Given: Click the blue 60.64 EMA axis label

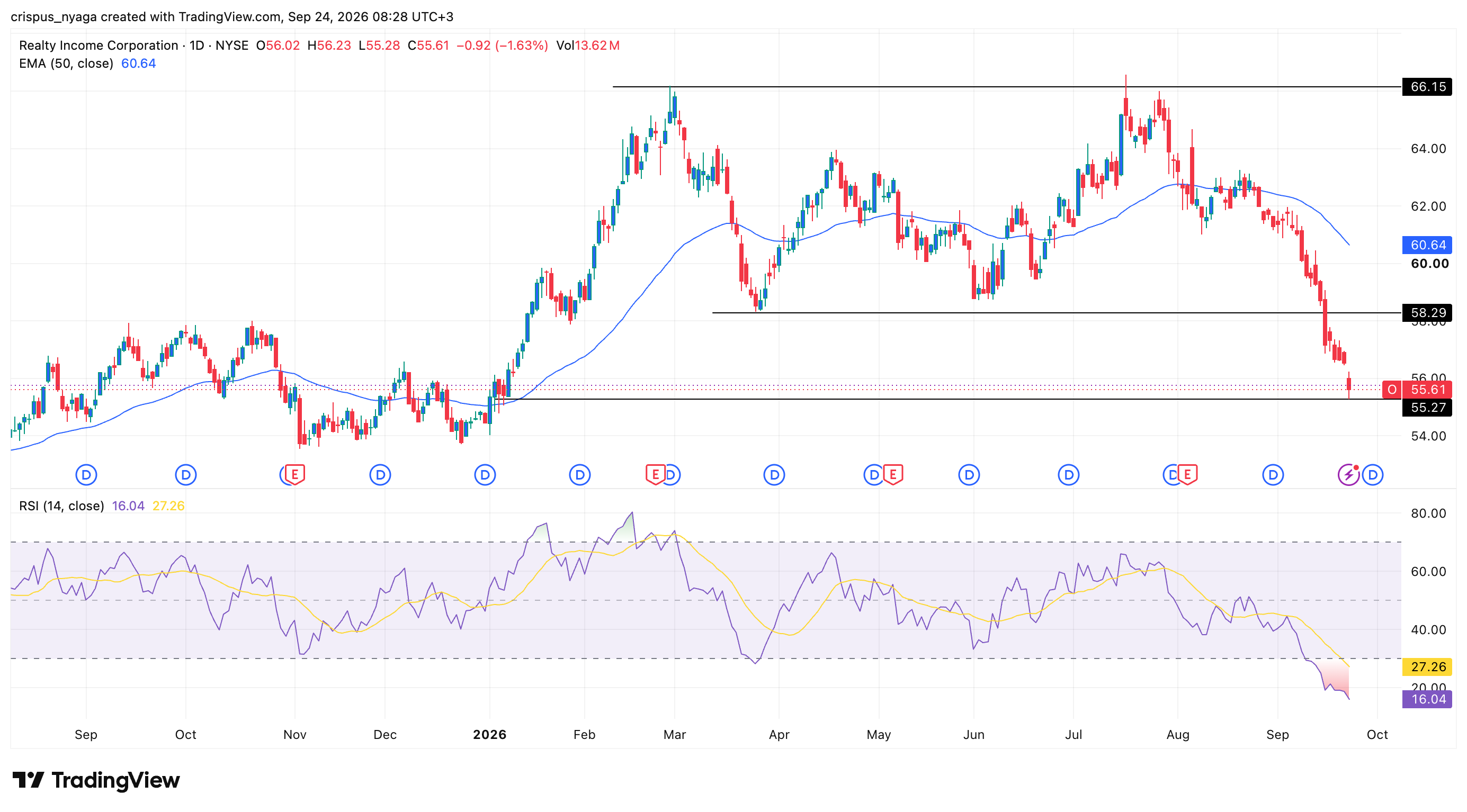Looking at the screenshot, I should point(1428,245).
